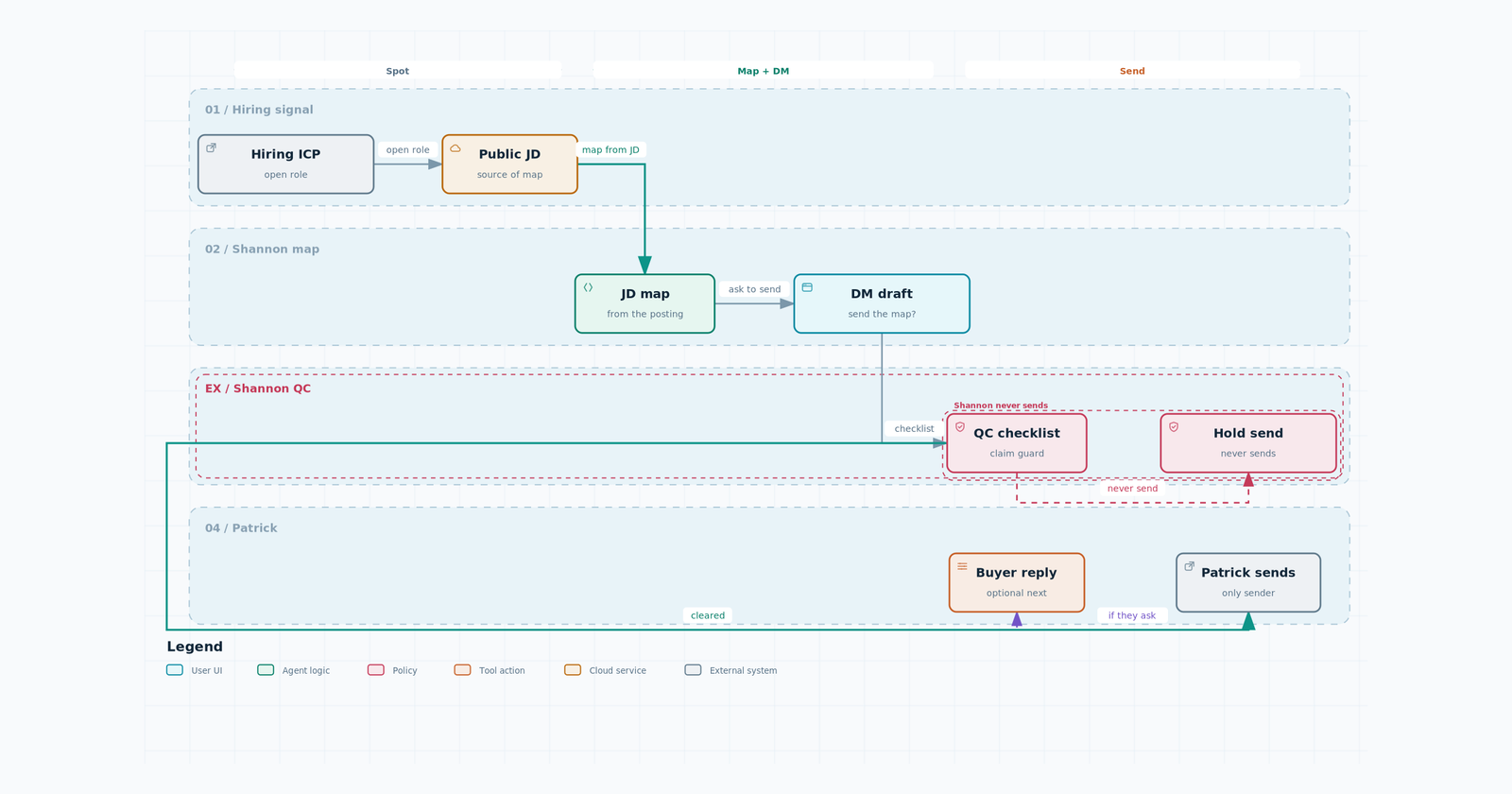Click the Policy legend swatch
Image resolution: width=1512 pixels, height=794 pixels.
pyautogui.click(x=376, y=670)
